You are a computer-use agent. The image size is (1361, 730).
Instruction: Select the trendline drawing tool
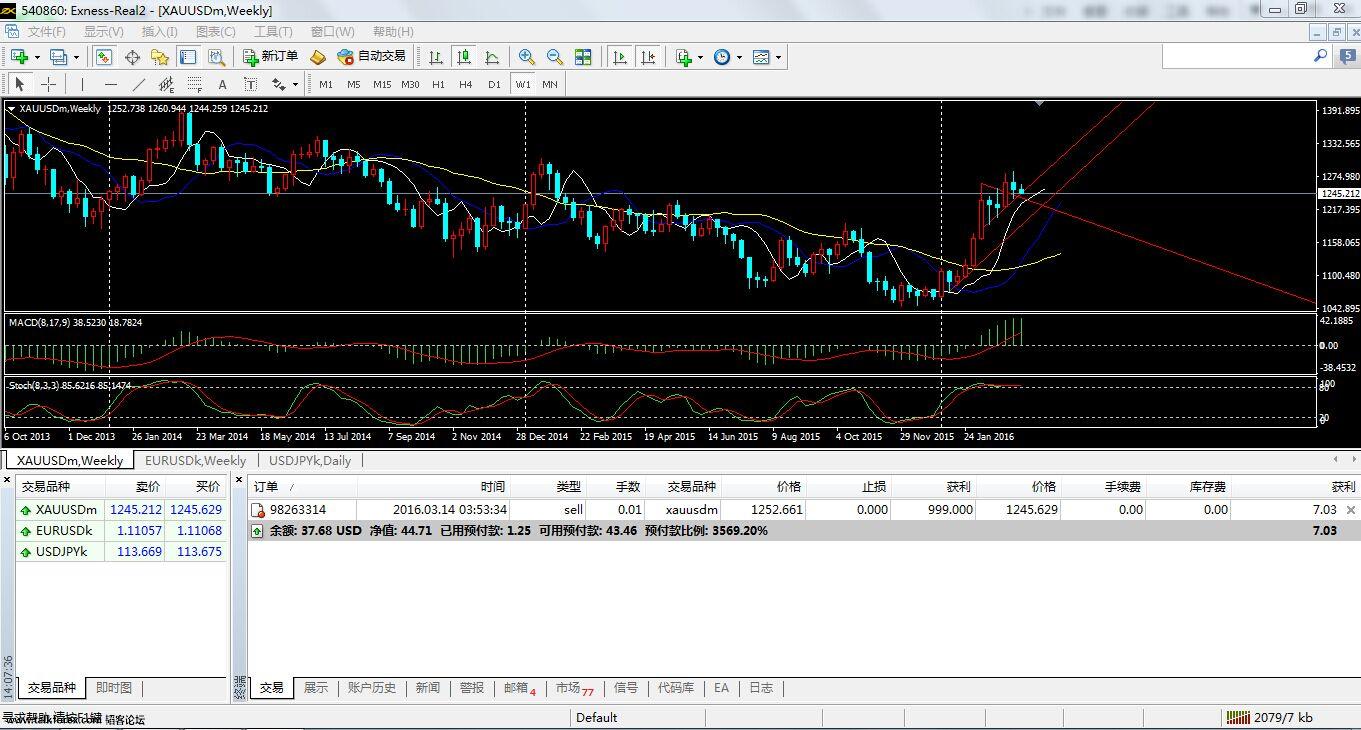(x=138, y=84)
